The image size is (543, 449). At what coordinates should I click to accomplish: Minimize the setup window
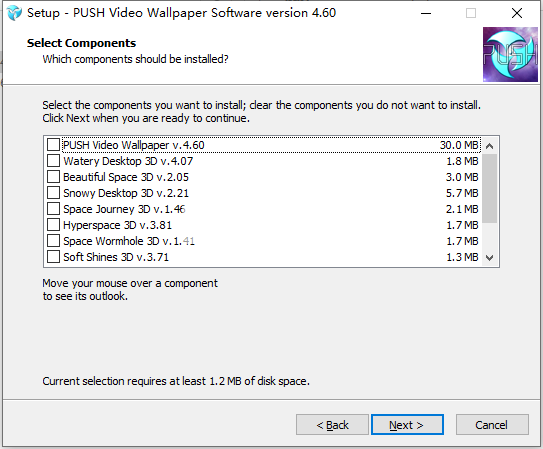click(x=426, y=13)
